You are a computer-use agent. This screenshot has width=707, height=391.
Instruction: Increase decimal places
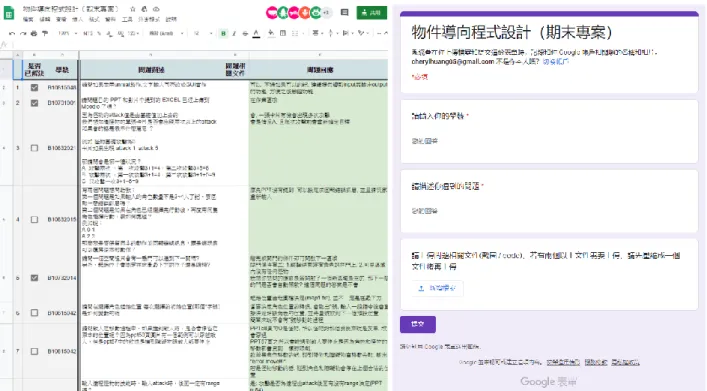(121, 33)
